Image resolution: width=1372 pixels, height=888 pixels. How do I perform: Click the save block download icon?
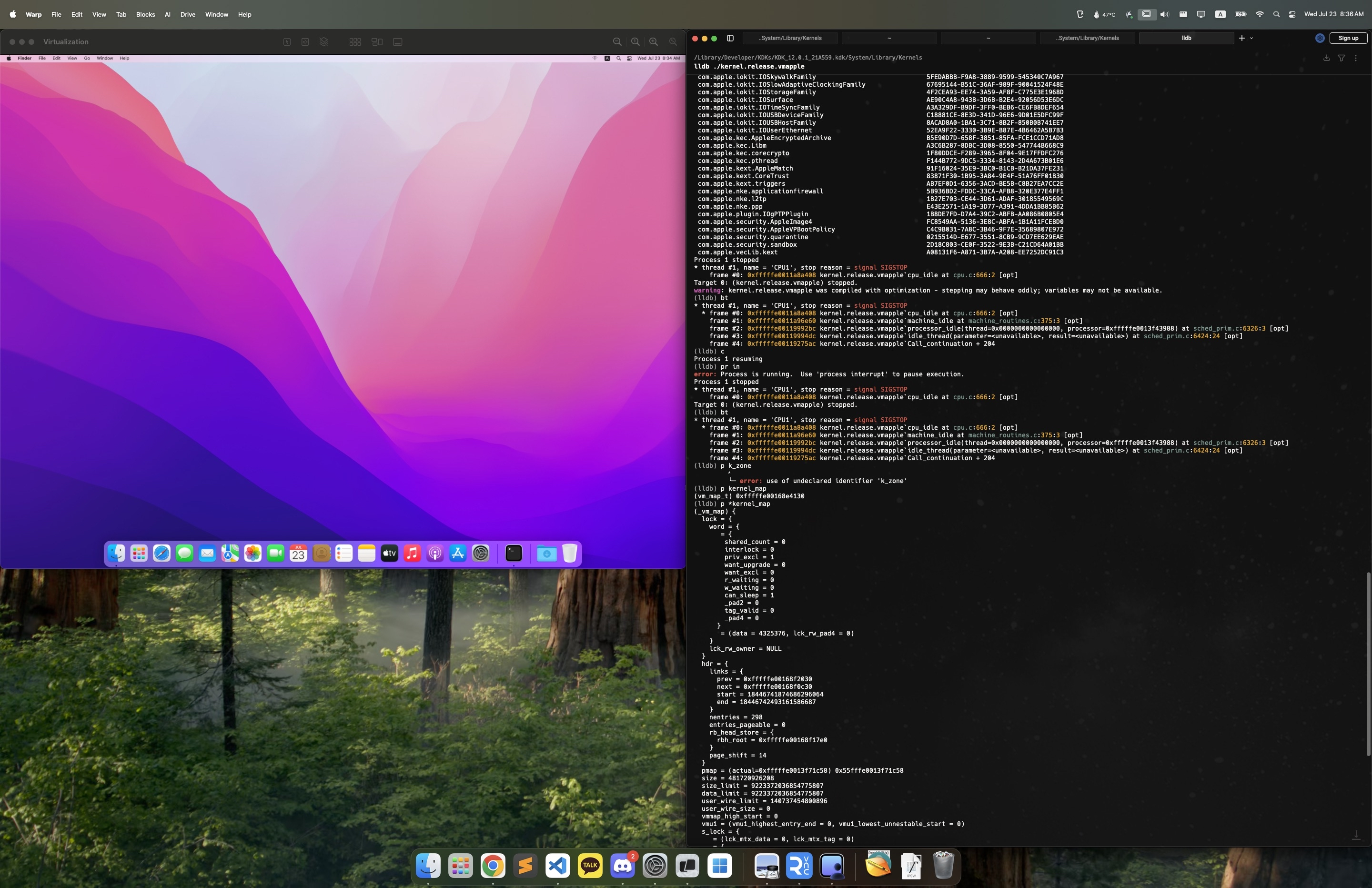coord(1326,58)
